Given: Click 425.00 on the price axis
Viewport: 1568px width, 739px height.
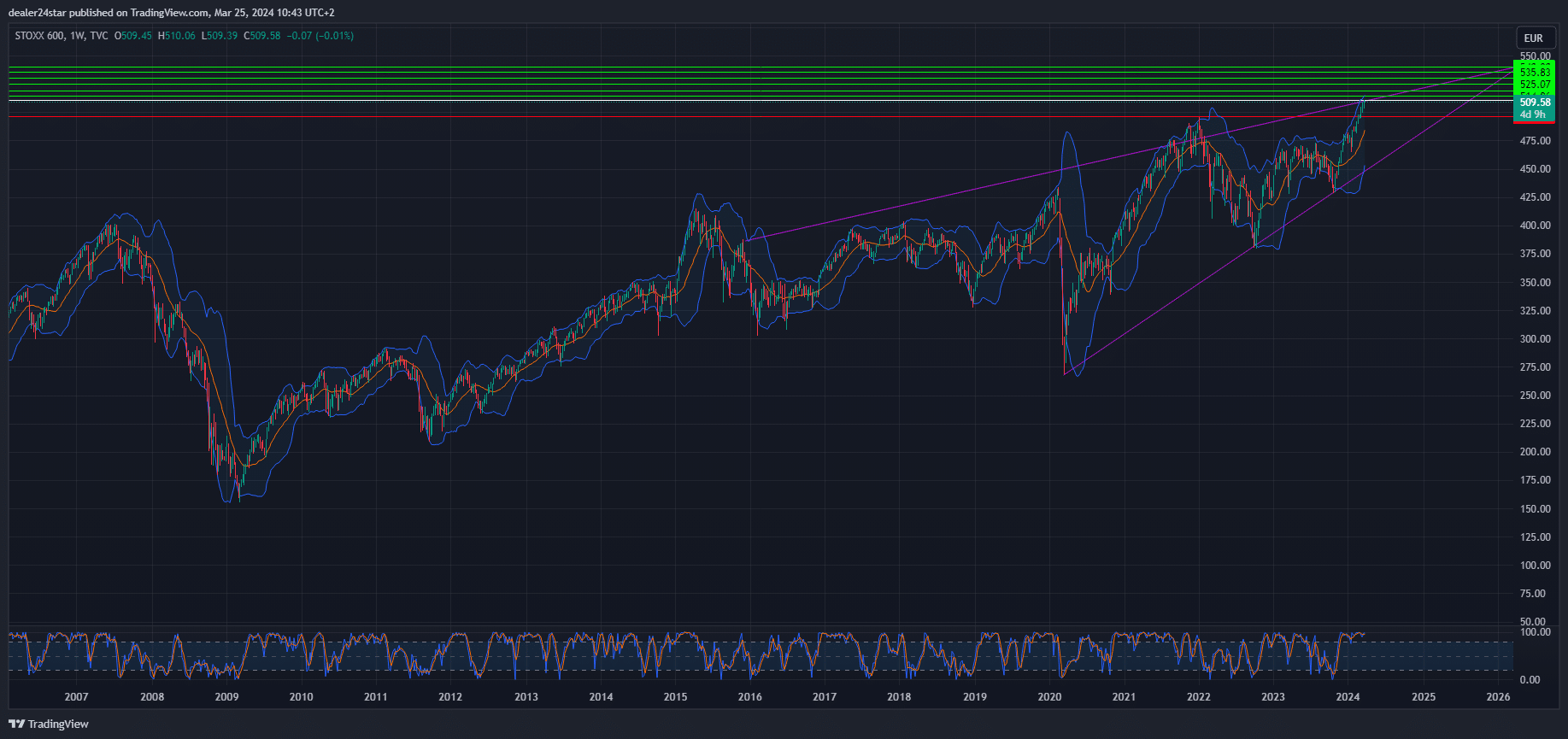Looking at the screenshot, I should [1536, 197].
